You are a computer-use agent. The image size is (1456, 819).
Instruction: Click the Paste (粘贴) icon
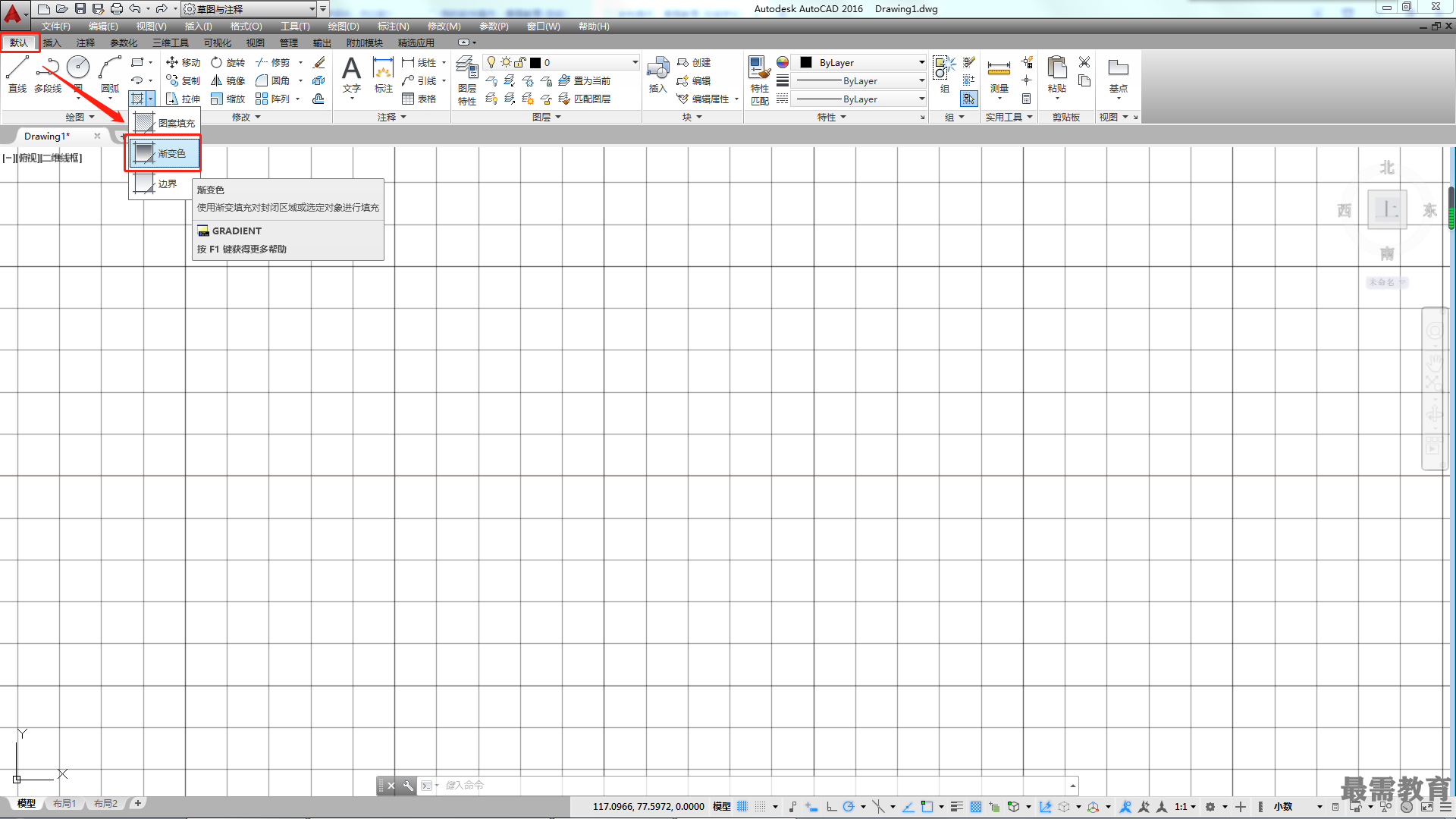(1056, 76)
